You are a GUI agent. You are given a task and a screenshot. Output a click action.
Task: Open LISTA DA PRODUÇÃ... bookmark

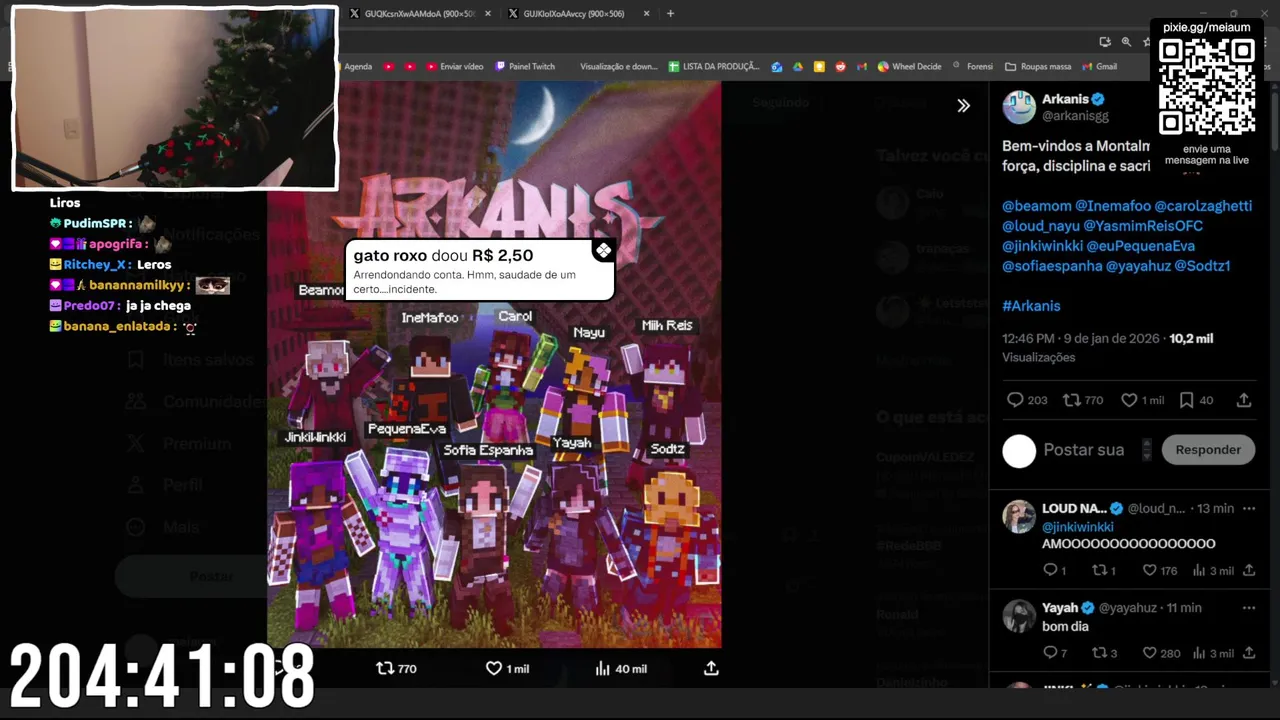(x=714, y=67)
